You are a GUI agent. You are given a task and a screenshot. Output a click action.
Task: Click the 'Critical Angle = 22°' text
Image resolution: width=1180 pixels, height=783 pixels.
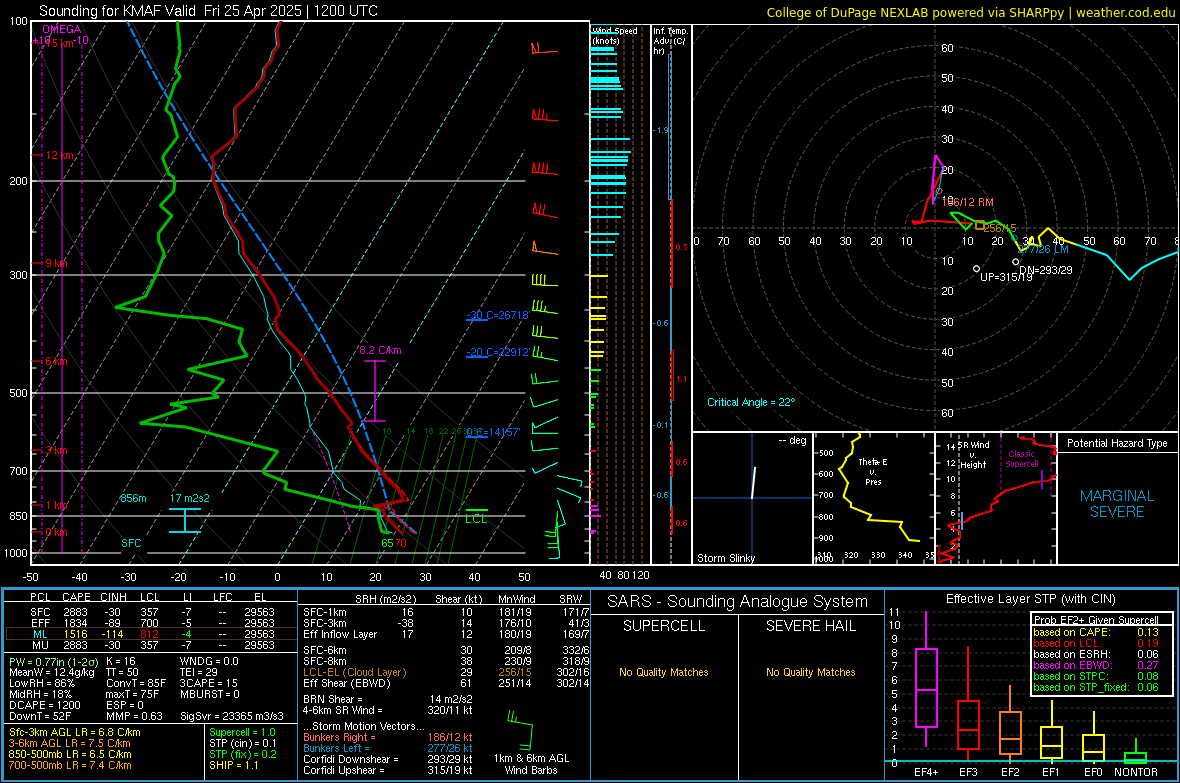pos(751,402)
